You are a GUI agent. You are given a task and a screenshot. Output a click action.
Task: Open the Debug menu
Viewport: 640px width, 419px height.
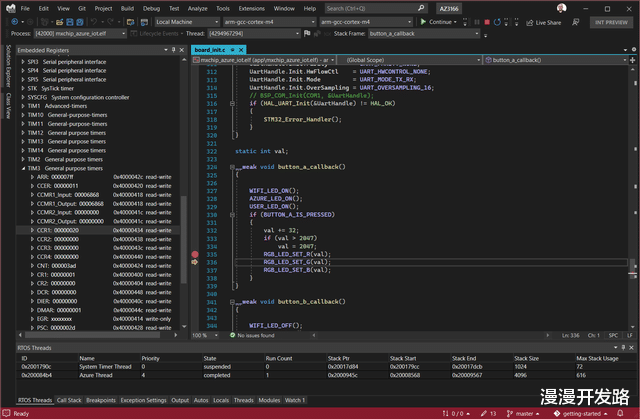[x=151, y=8]
